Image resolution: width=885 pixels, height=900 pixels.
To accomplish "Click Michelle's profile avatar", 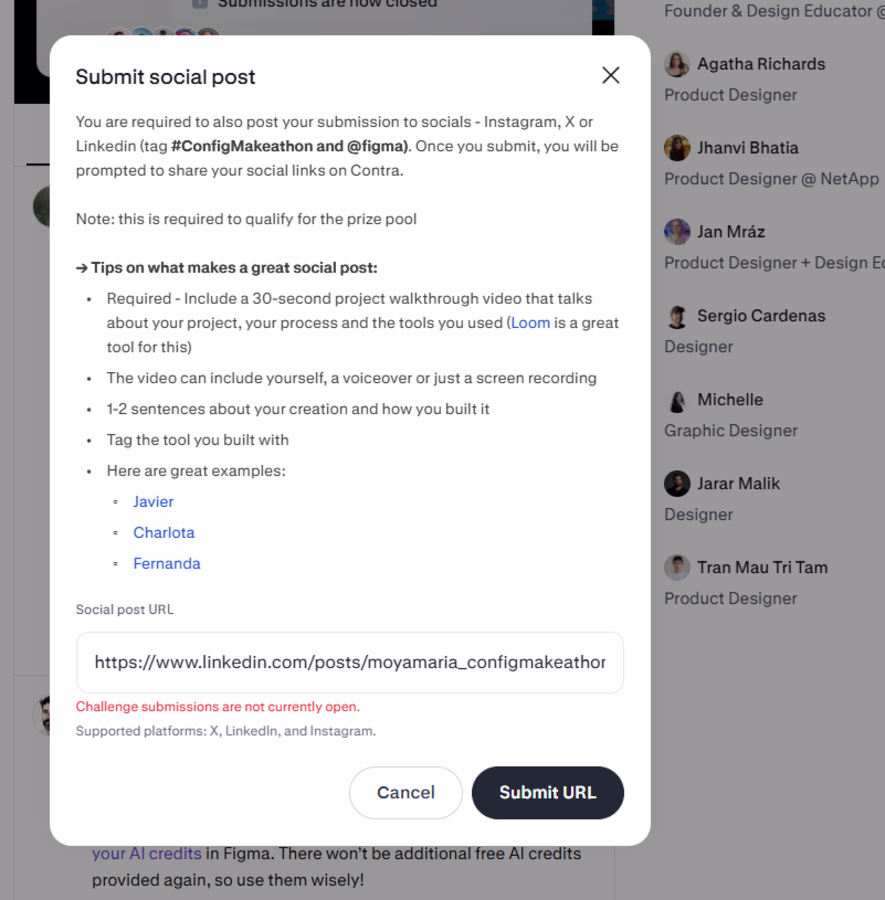I will point(677,399).
